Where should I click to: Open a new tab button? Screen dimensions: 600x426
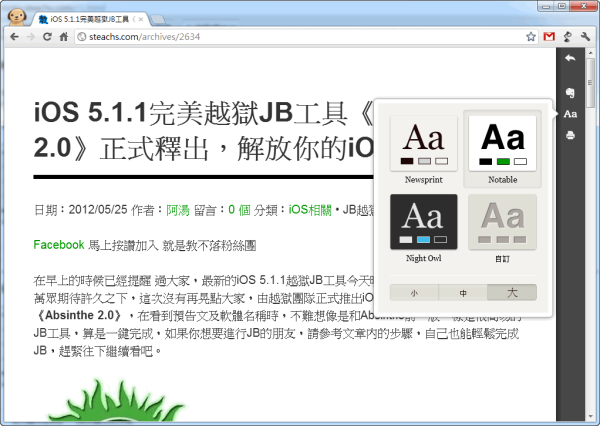[x=157, y=19]
